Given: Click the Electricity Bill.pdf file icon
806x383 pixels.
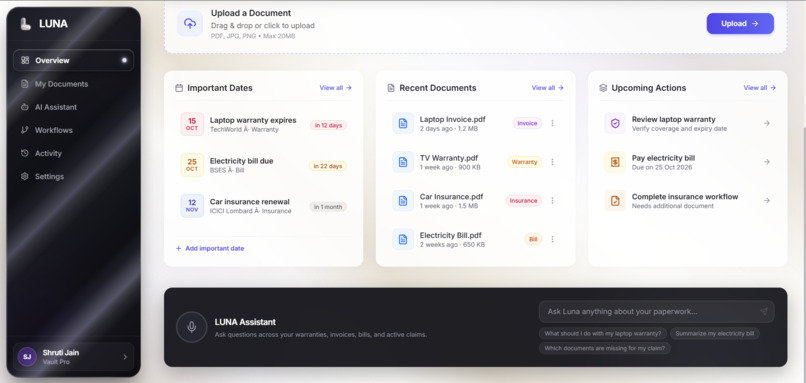Looking at the screenshot, I should coord(403,239).
